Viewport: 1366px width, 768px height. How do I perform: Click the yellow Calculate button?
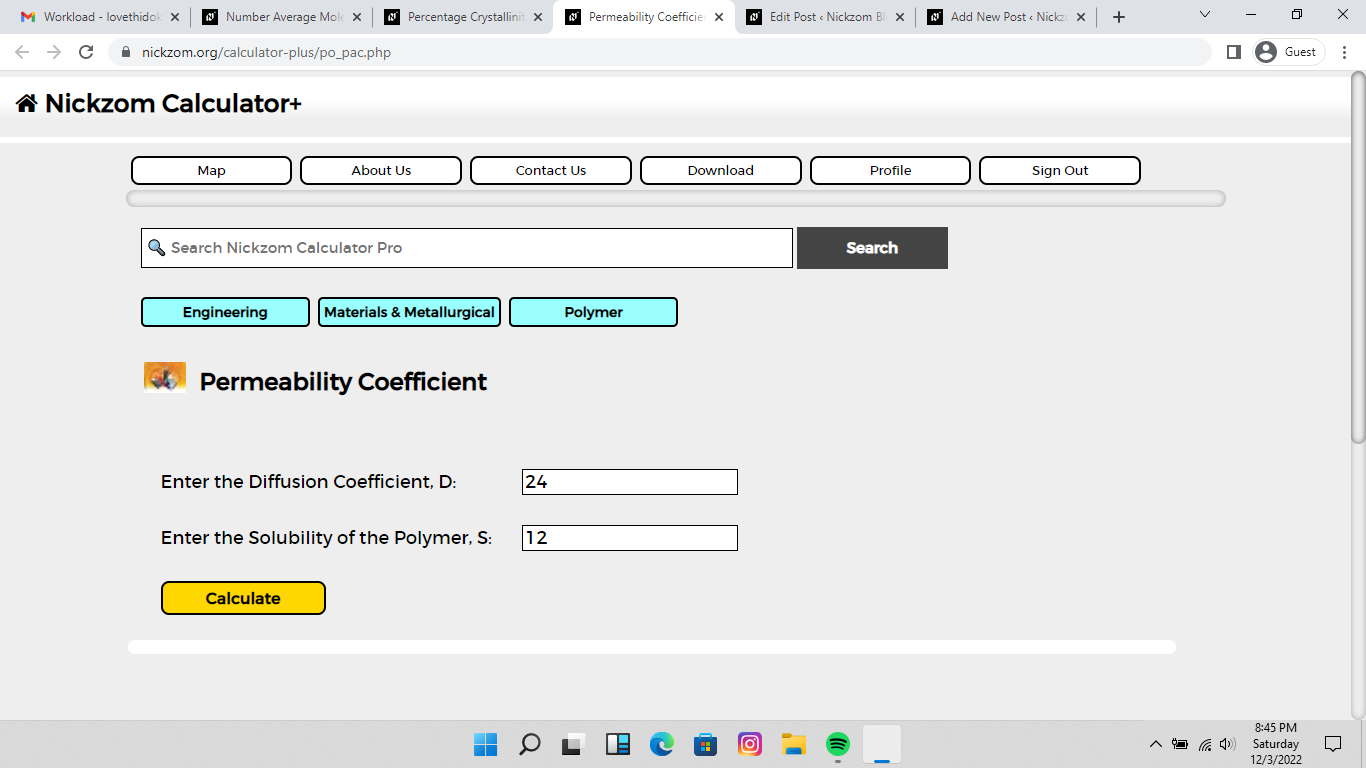243,598
